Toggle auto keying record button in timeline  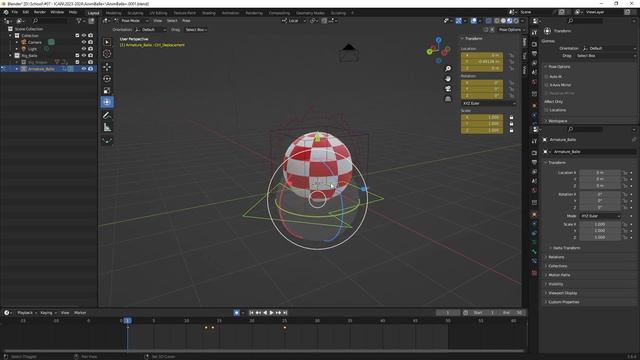point(236,313)
